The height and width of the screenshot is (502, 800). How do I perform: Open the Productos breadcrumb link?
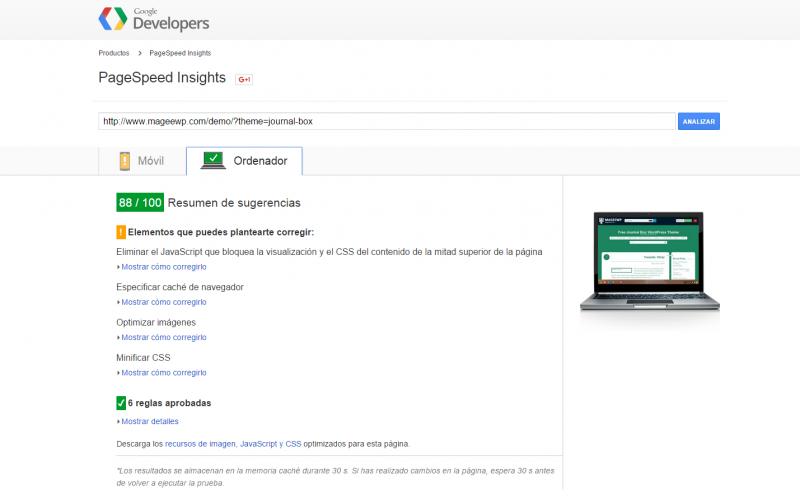click(x=114, y=53)
